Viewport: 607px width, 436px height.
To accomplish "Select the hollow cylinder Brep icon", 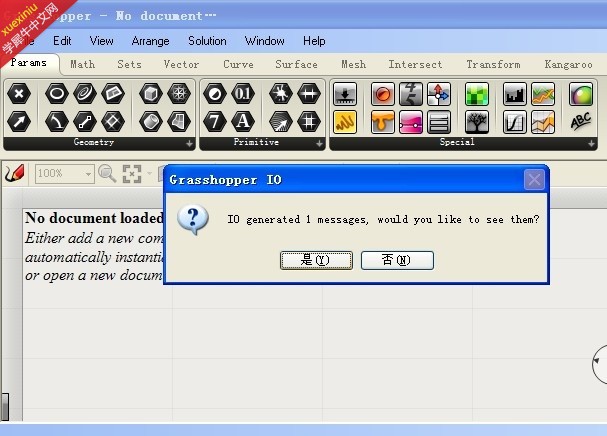I will pyautogui.click(x=151, y=122).
